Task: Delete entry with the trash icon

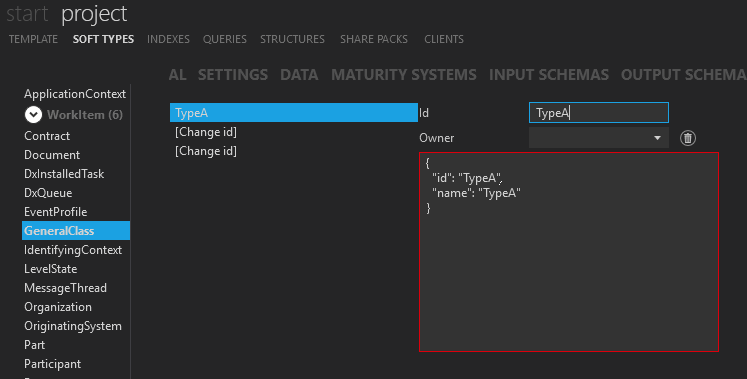Action: coord(687,138)
